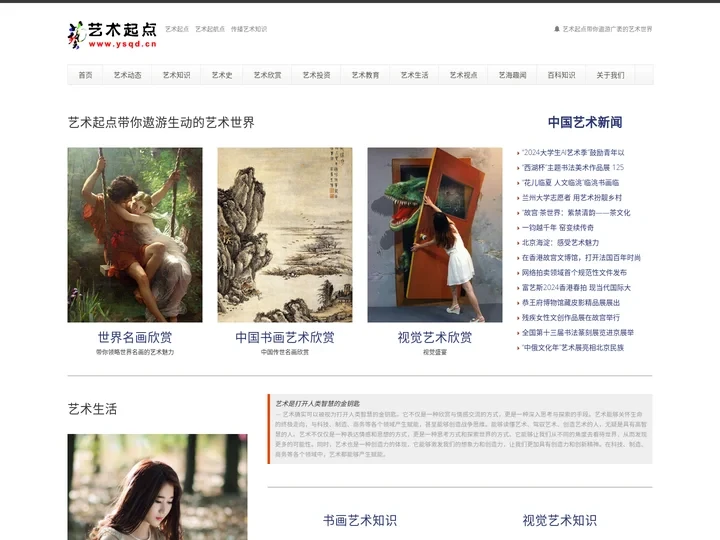
Task: Open 艺术欣赏 from the nav bar
Action: (267, 75)
